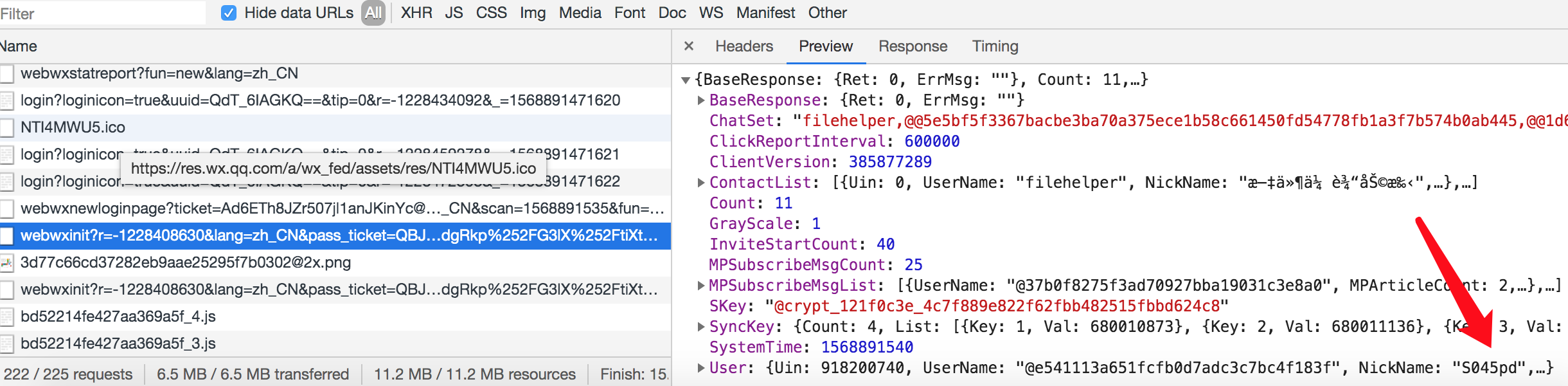Click image icon beside 3d77c66cd37282eb9aae25295f7b0302@2x.png

coord(7,262)
